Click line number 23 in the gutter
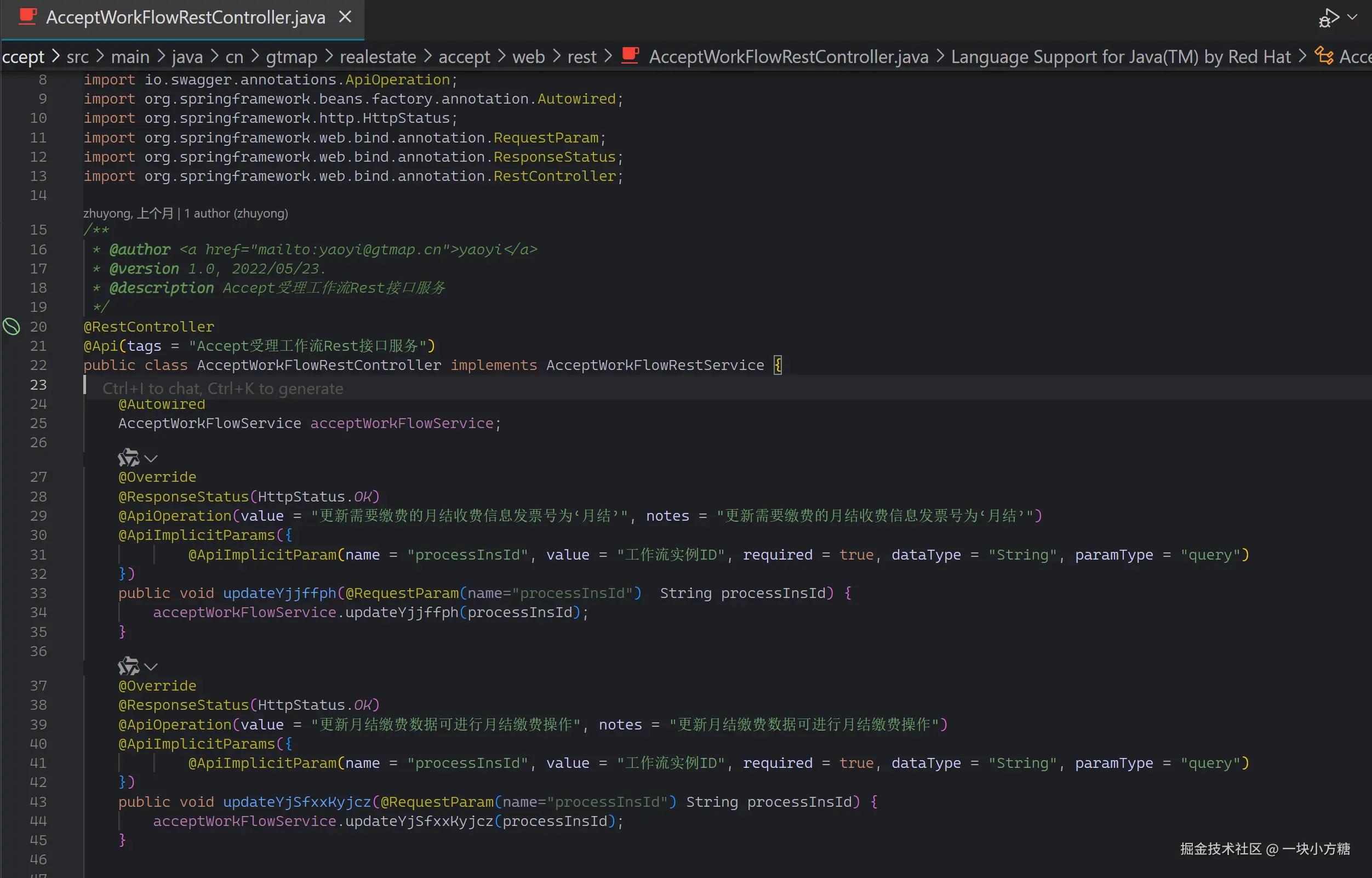Viewport: 1372px width, 878px height. tap(38, 385)
